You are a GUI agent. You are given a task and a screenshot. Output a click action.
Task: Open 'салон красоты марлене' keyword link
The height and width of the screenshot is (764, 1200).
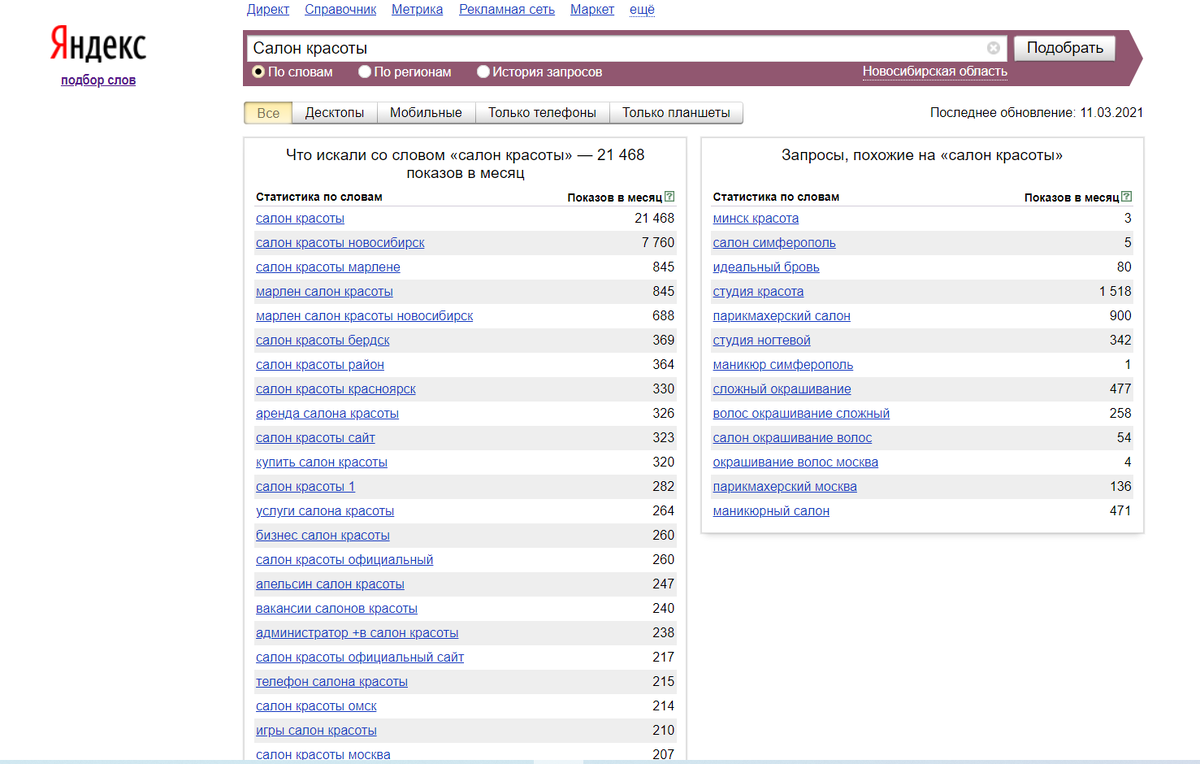pyautogui.click(x=328, y=267)
